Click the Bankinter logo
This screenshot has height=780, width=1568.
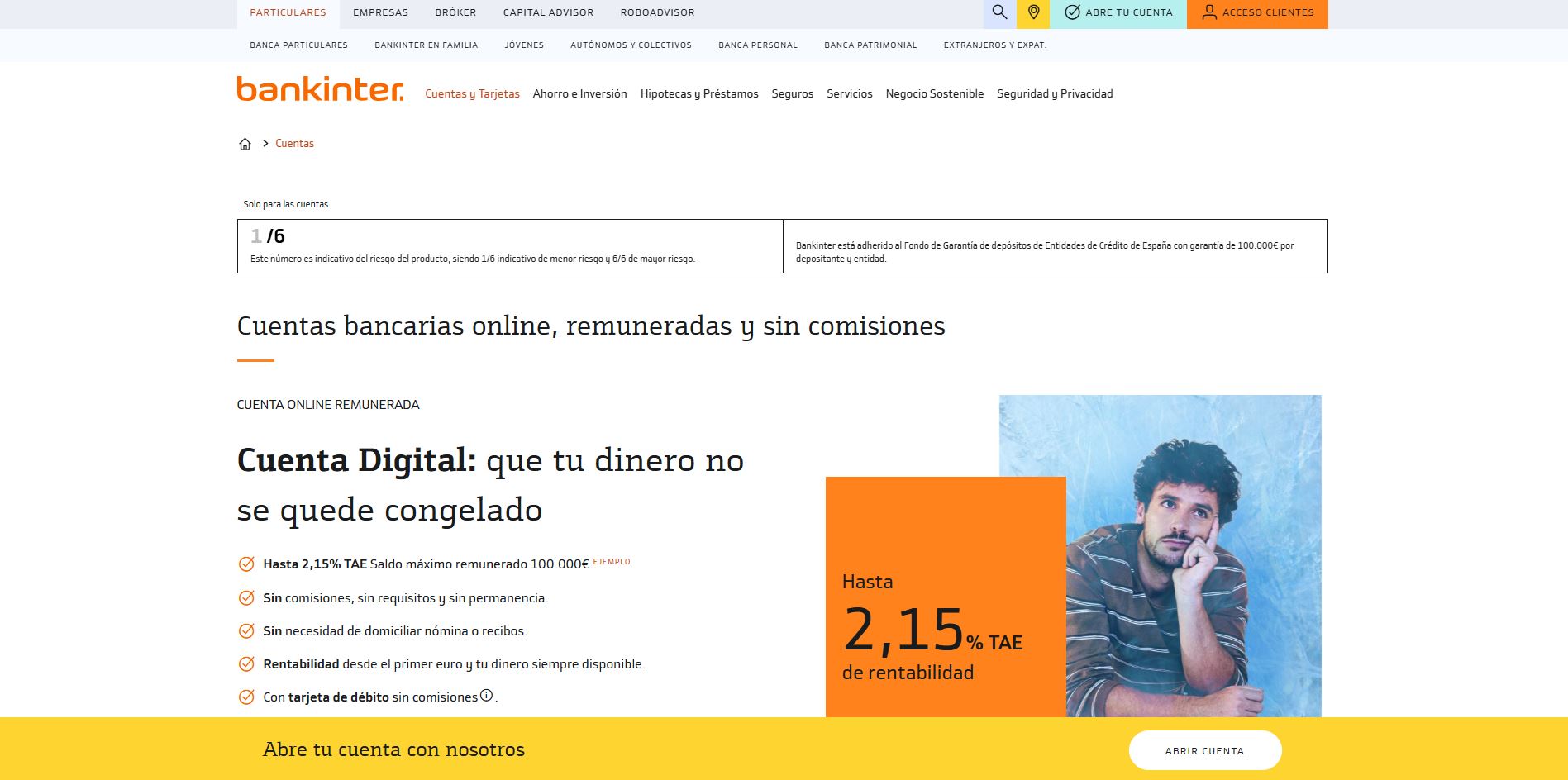click(320, 89)
